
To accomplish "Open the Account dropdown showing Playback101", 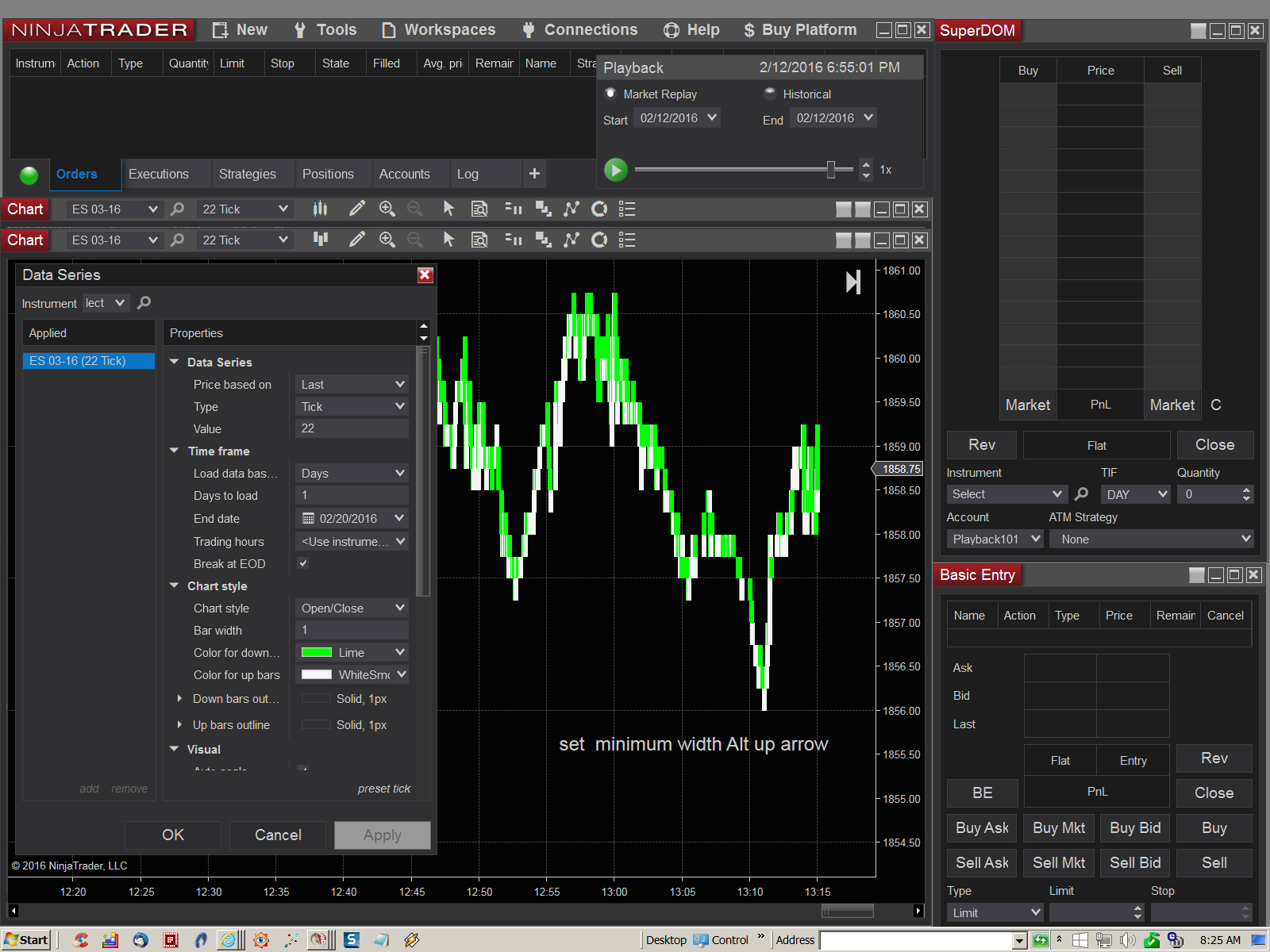I will (995, 539).
